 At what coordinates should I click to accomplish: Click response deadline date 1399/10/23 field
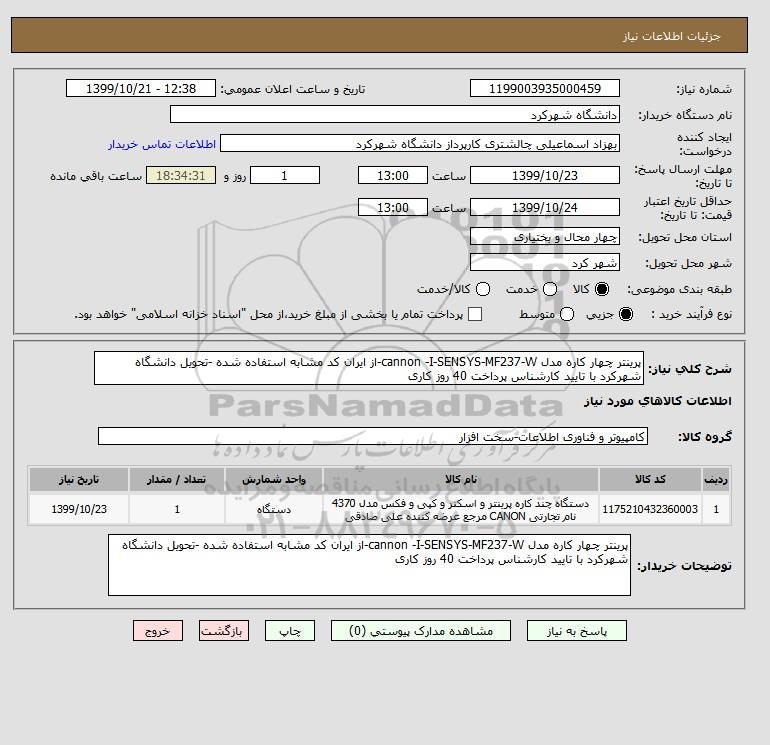pos(545,175)
